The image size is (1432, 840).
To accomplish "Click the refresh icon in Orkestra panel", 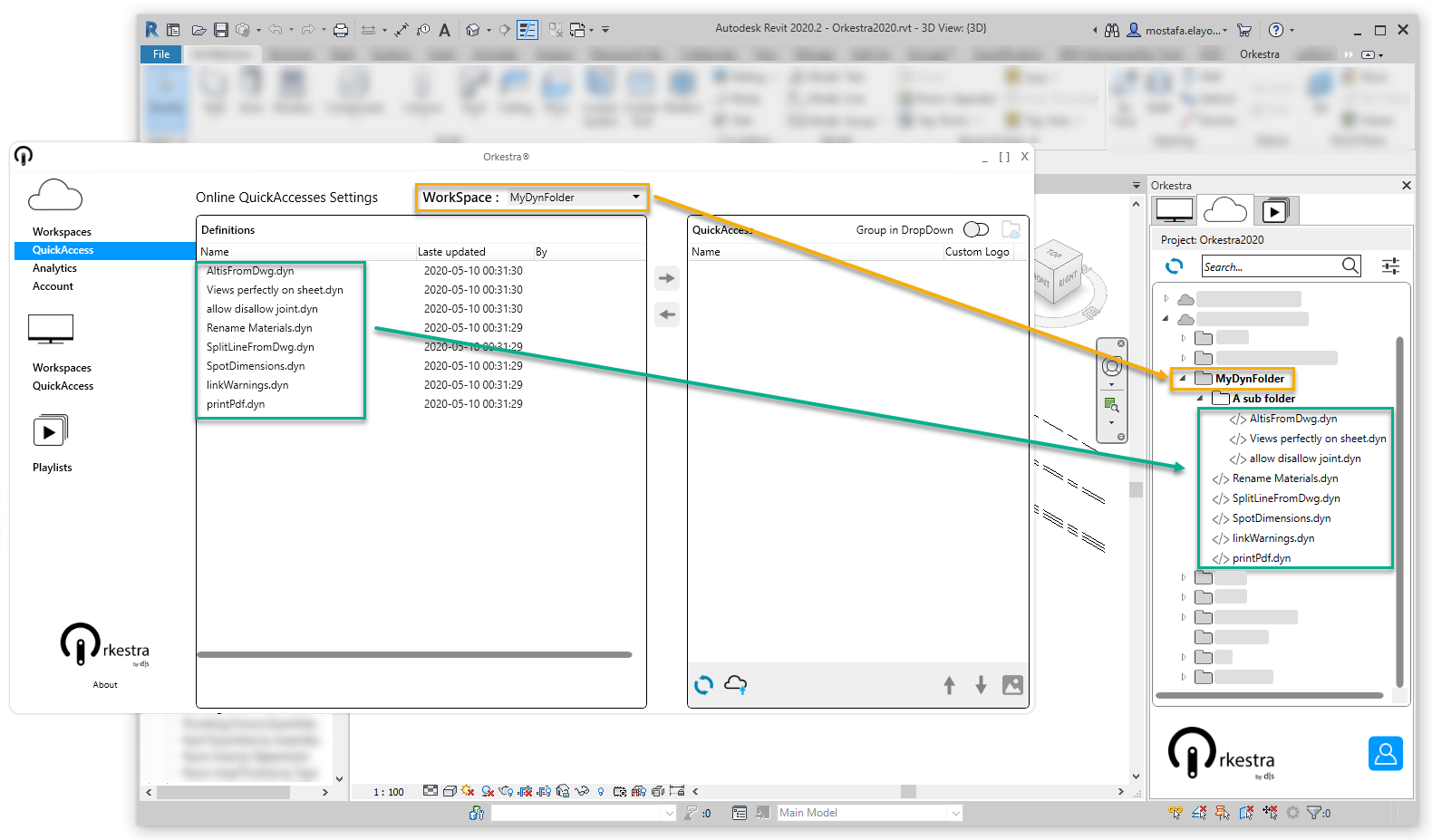I will 1175,266.
